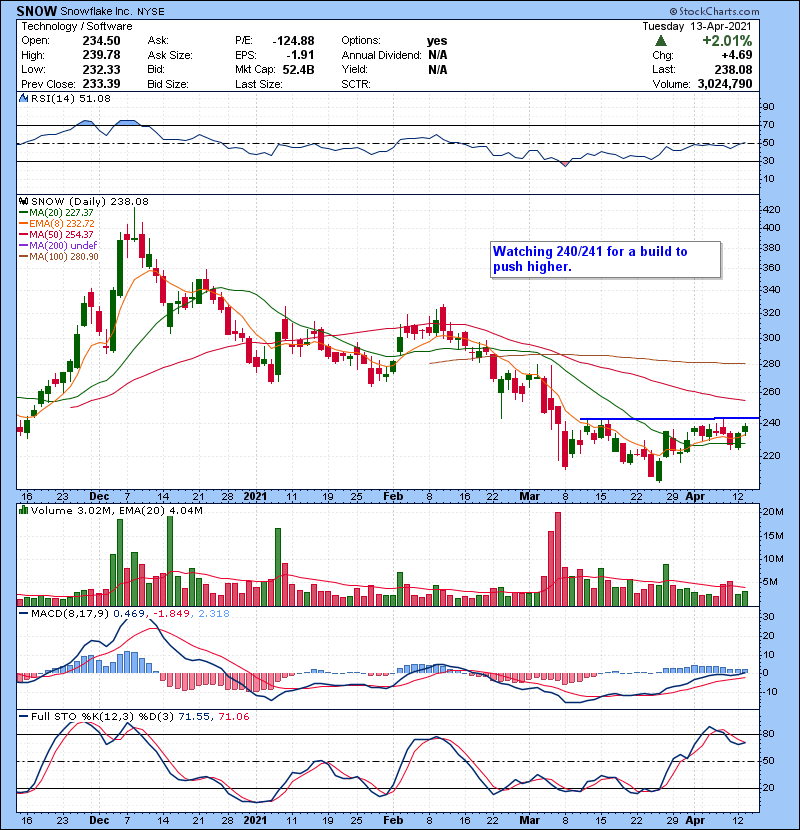Click the MACD(8,17,9) indicator label
This screenshot has width=800, height=830.
[70, 614]
